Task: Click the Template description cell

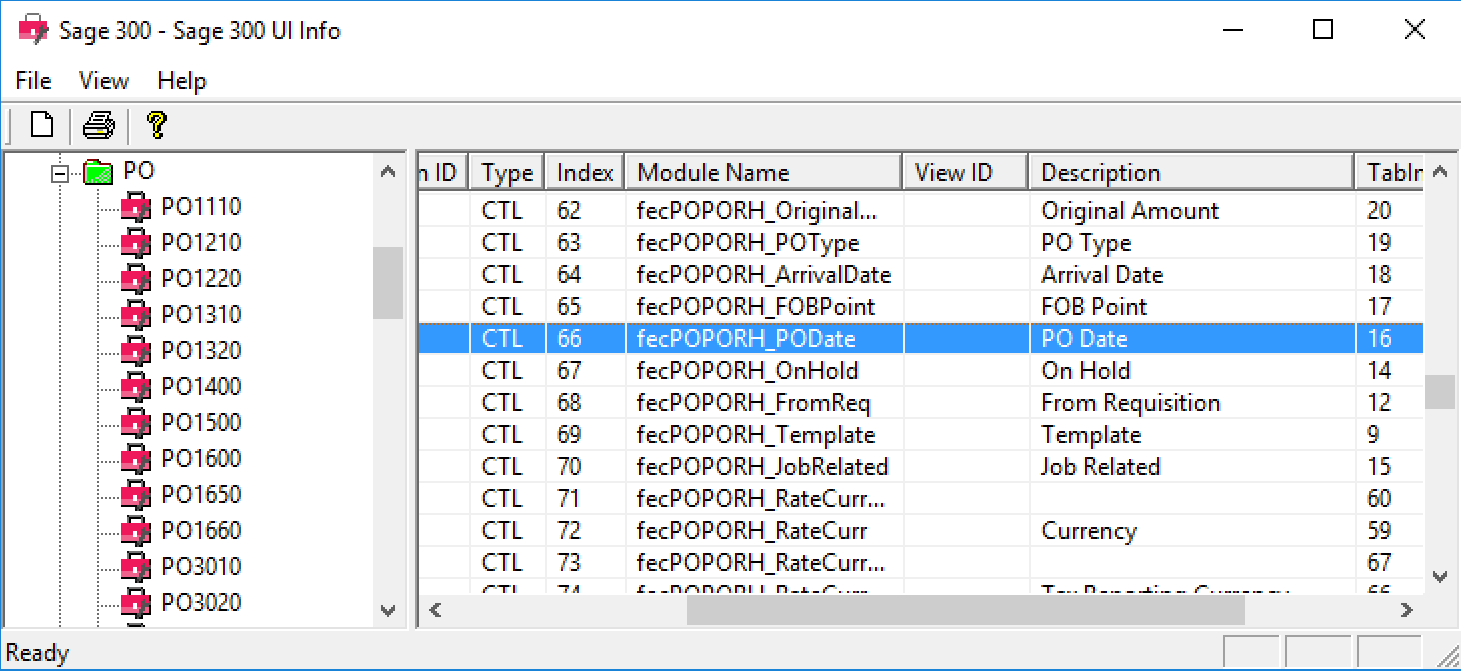Action: click(x=1191, y=435)
